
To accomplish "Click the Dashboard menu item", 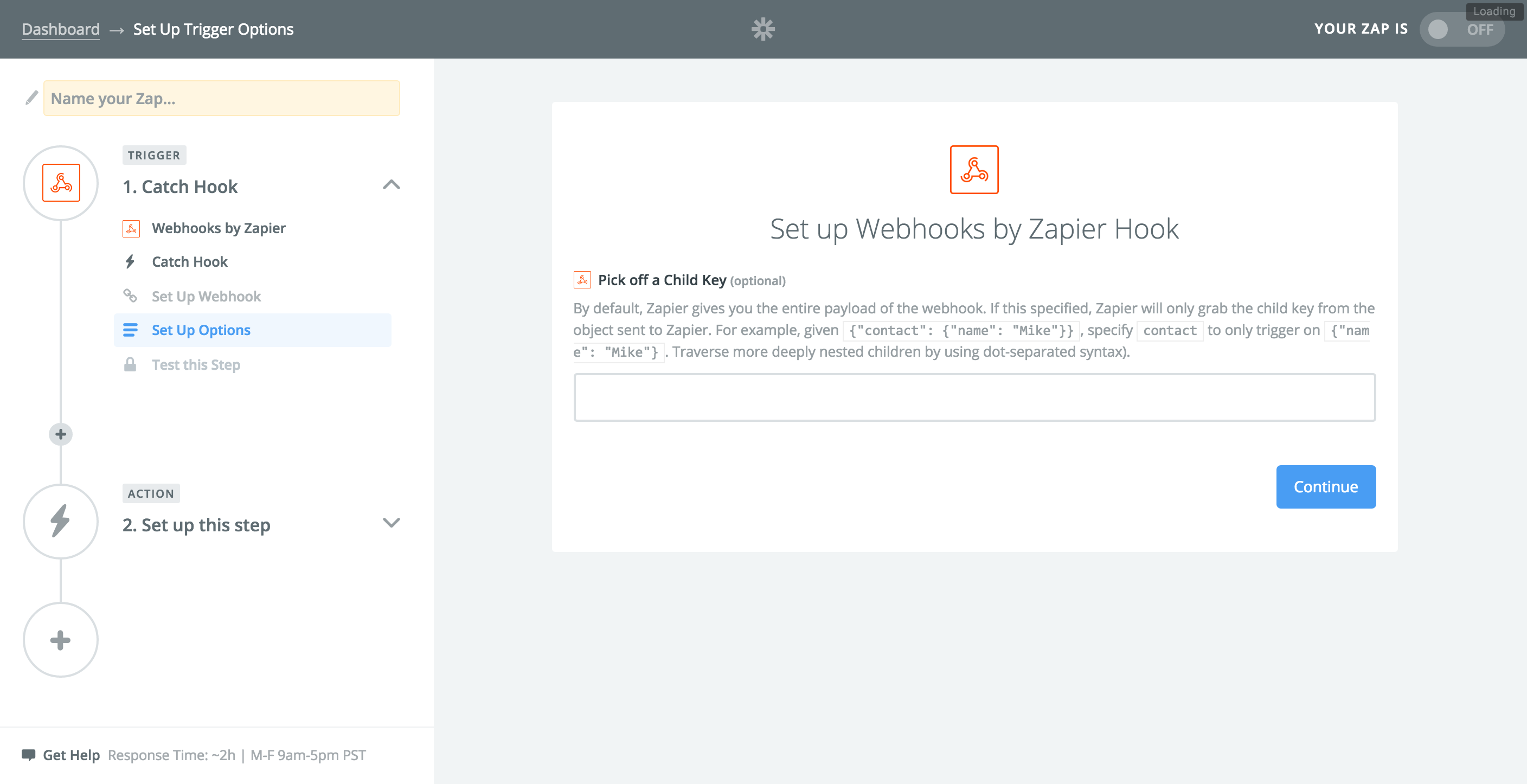I will [x=61, y=28].
